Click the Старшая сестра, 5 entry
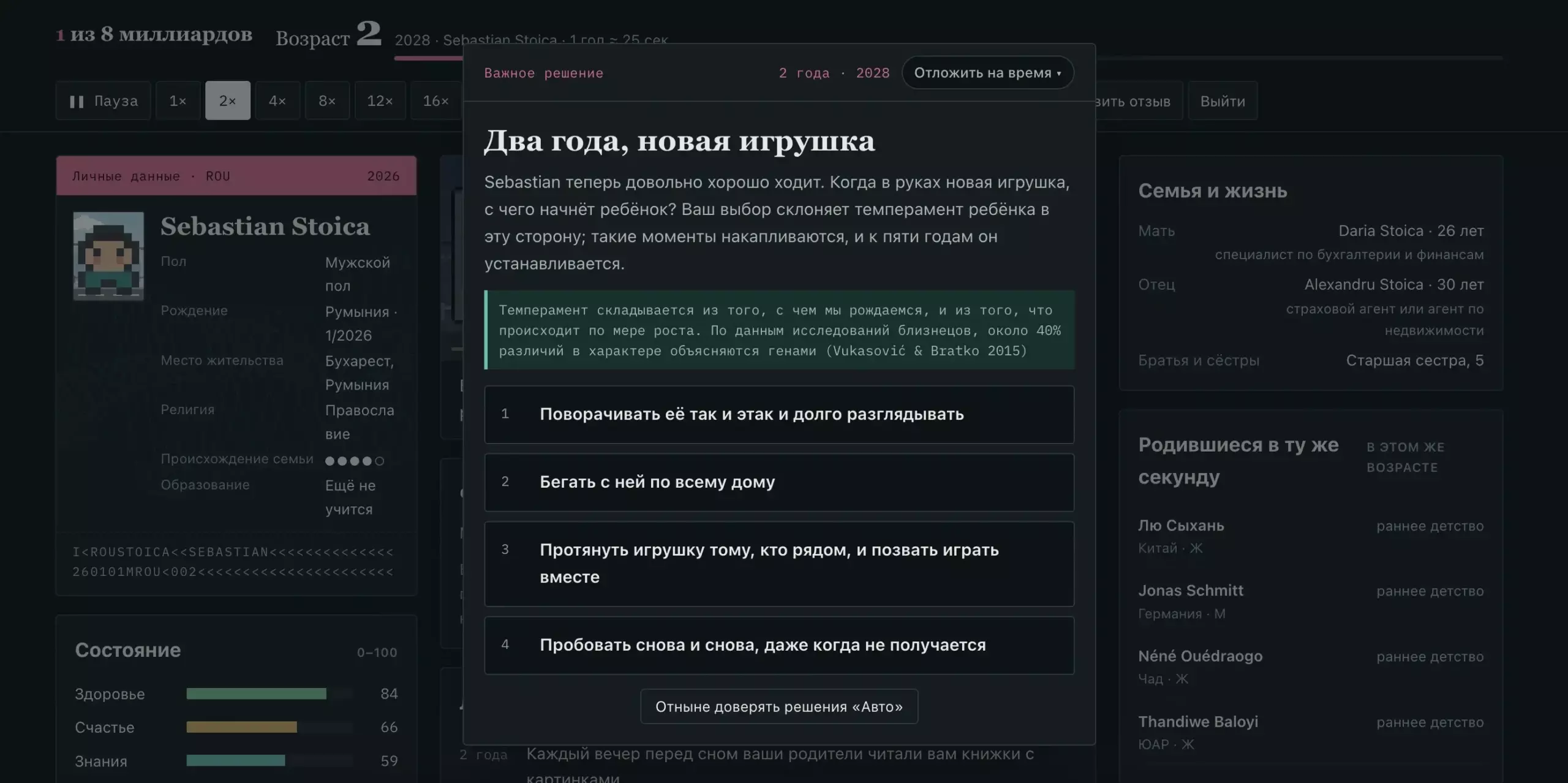This screenshot has height=783, width=1568. [1414, 360]
